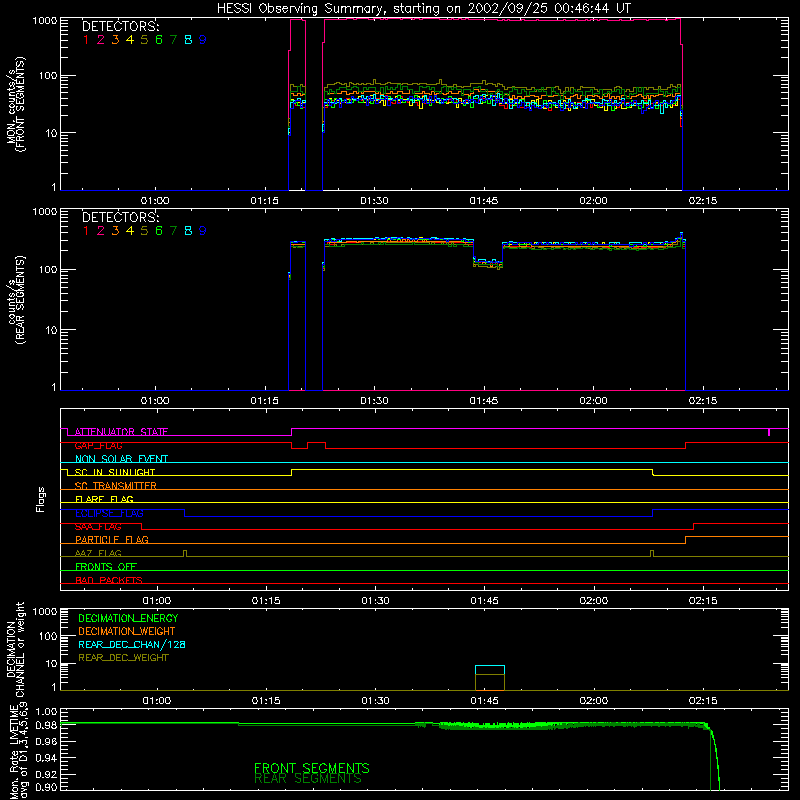Click the AAZ_FLAG label
Screen dimensions: 800x800
click(98, 554)
